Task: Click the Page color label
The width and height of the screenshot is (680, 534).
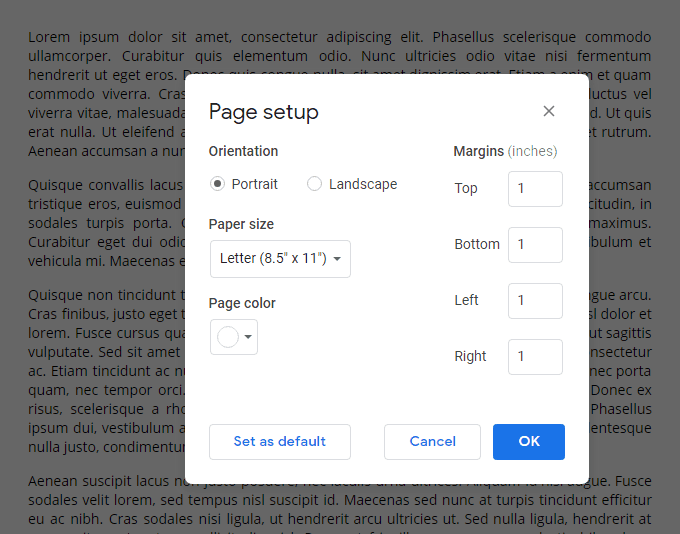Action: tap(242, 303)
